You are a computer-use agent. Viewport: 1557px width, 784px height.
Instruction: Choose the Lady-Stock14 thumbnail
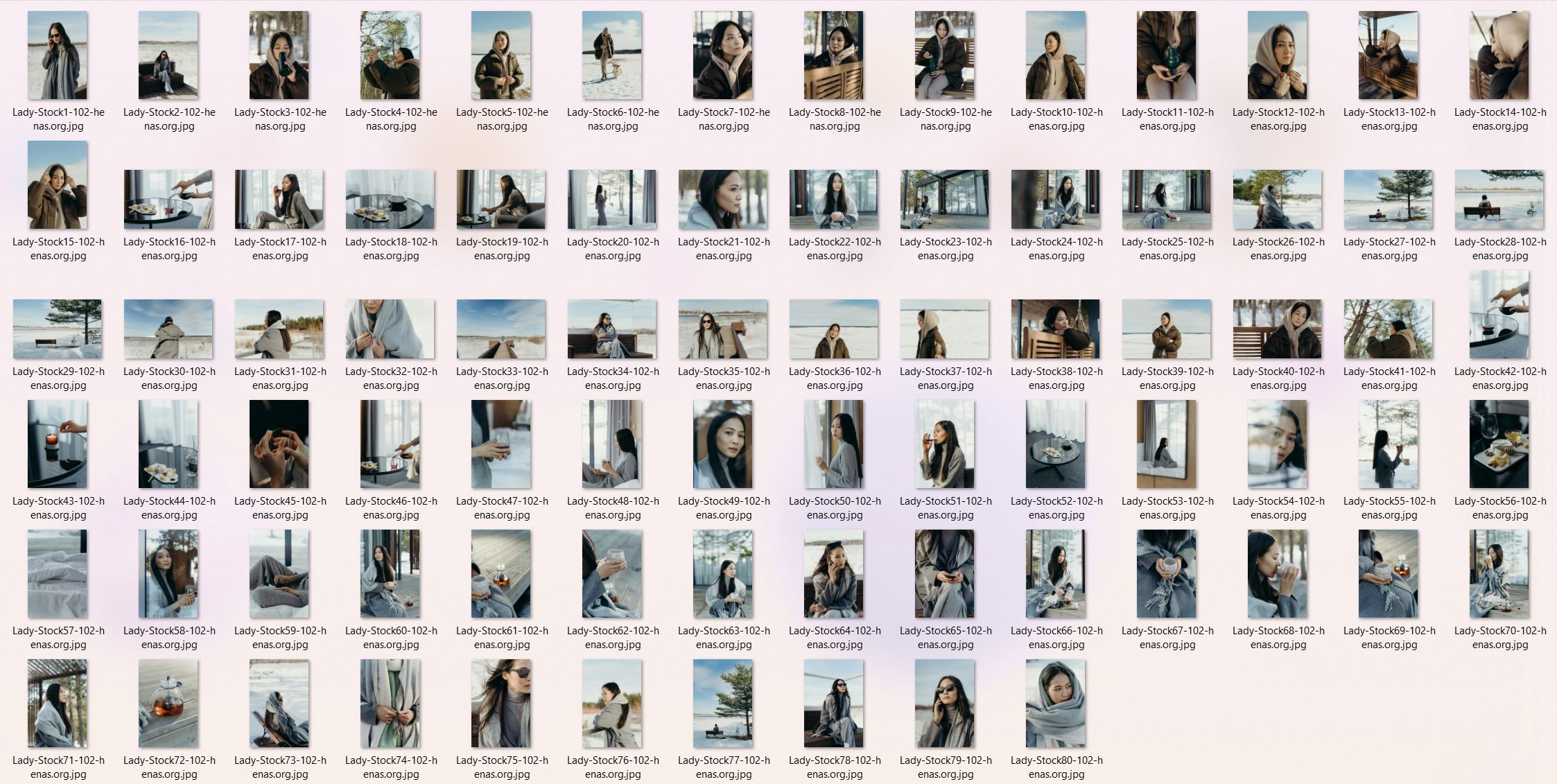[x=1499, y=55]
